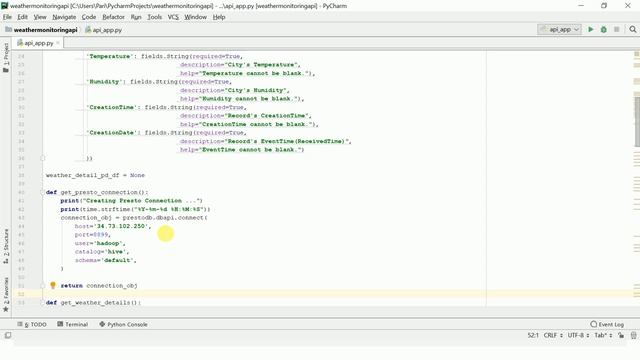Open the View menu
Viewport: 640px width, 360px height.
(x=40, y=17)
